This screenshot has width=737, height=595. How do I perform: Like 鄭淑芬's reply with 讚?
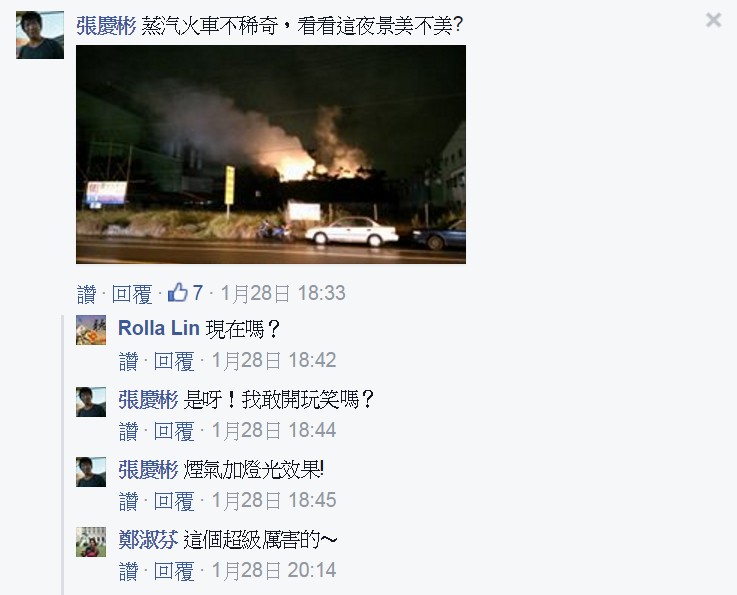(x=128, y=572)
